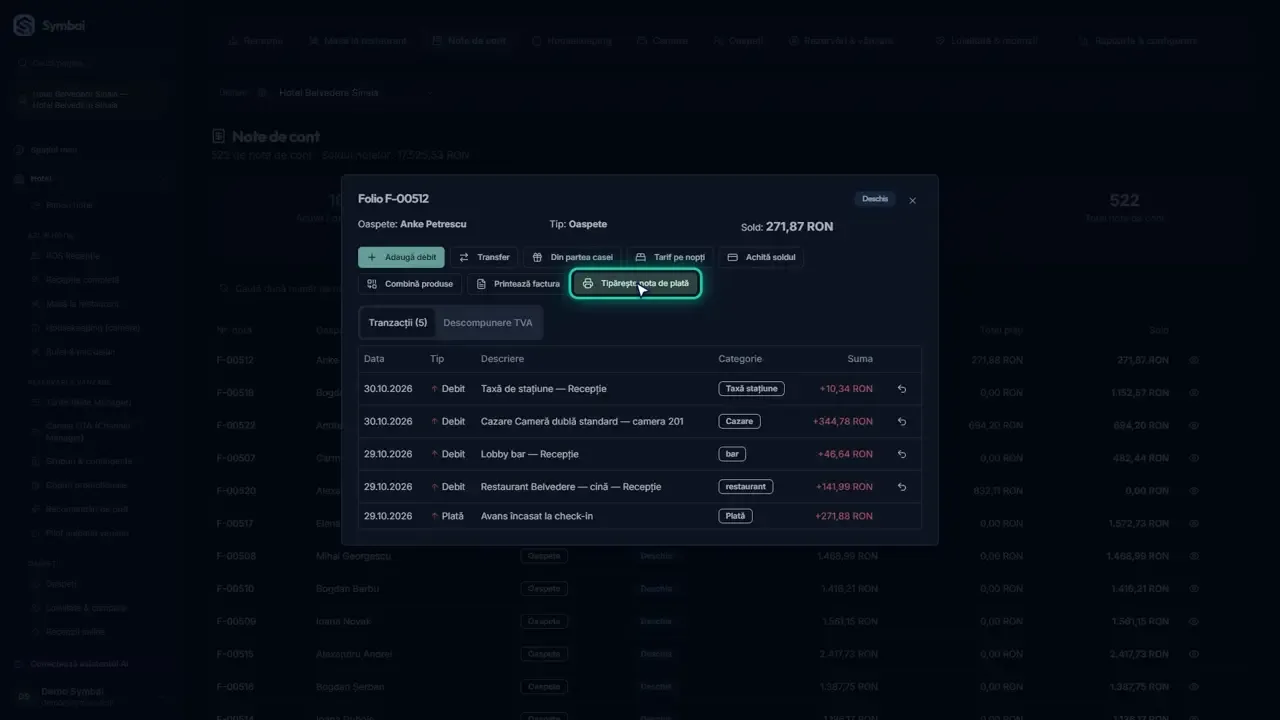1280x720 pixels.
Task: Reverse the Restaurant Belvedere cină transaction
Action: point(902,487)
